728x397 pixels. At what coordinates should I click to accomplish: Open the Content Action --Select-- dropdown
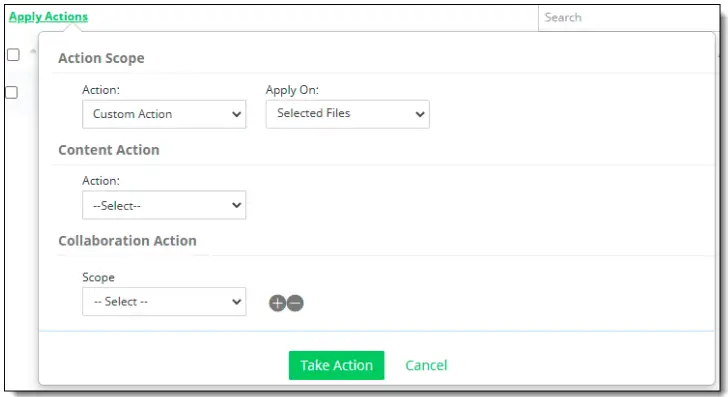pos(164,205)
